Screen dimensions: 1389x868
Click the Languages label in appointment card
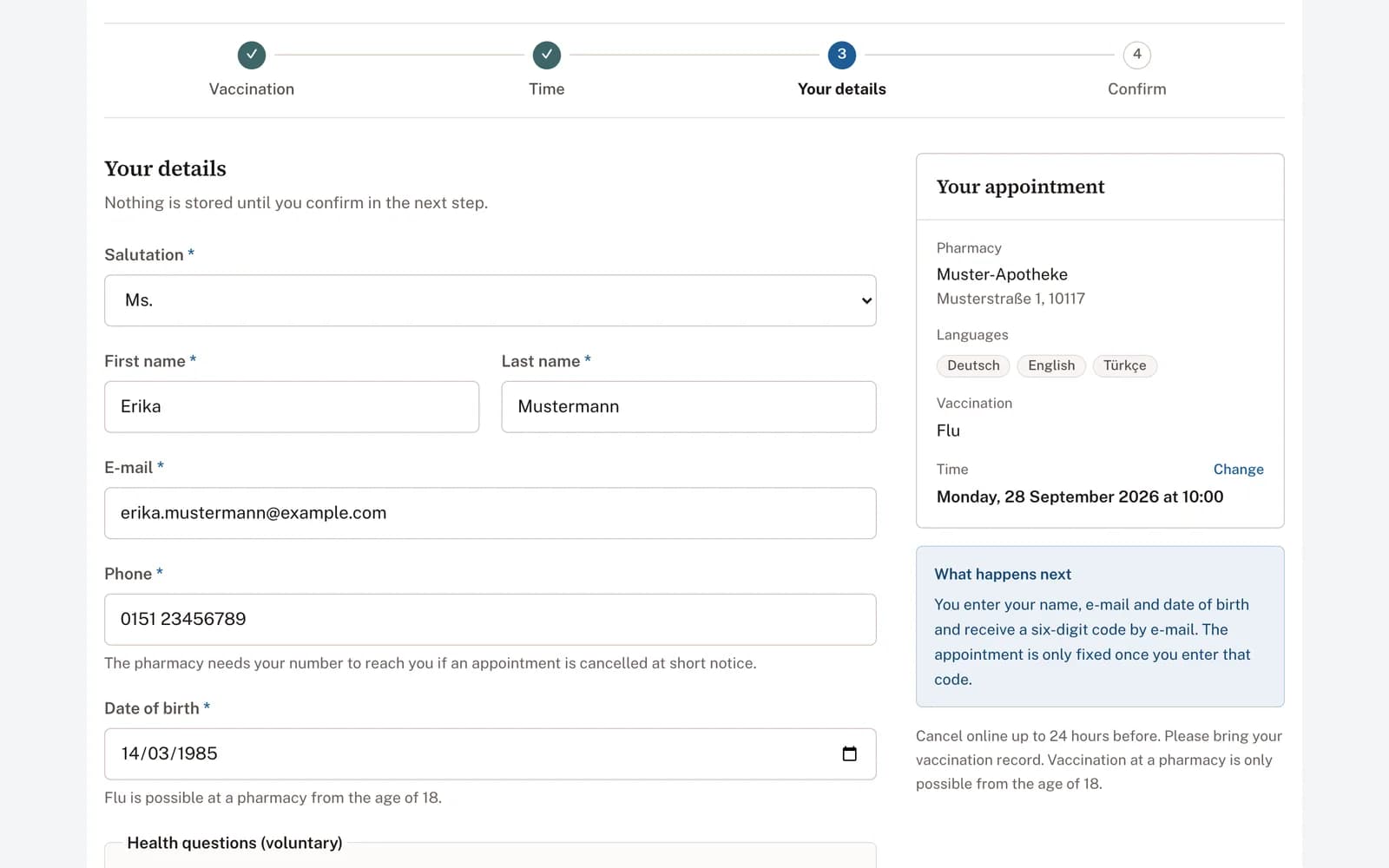coord(972,335)
